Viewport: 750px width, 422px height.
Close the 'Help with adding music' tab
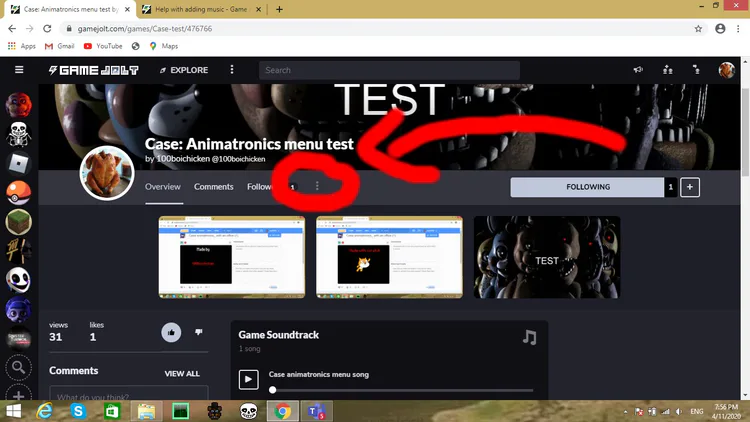coord(258,9)
